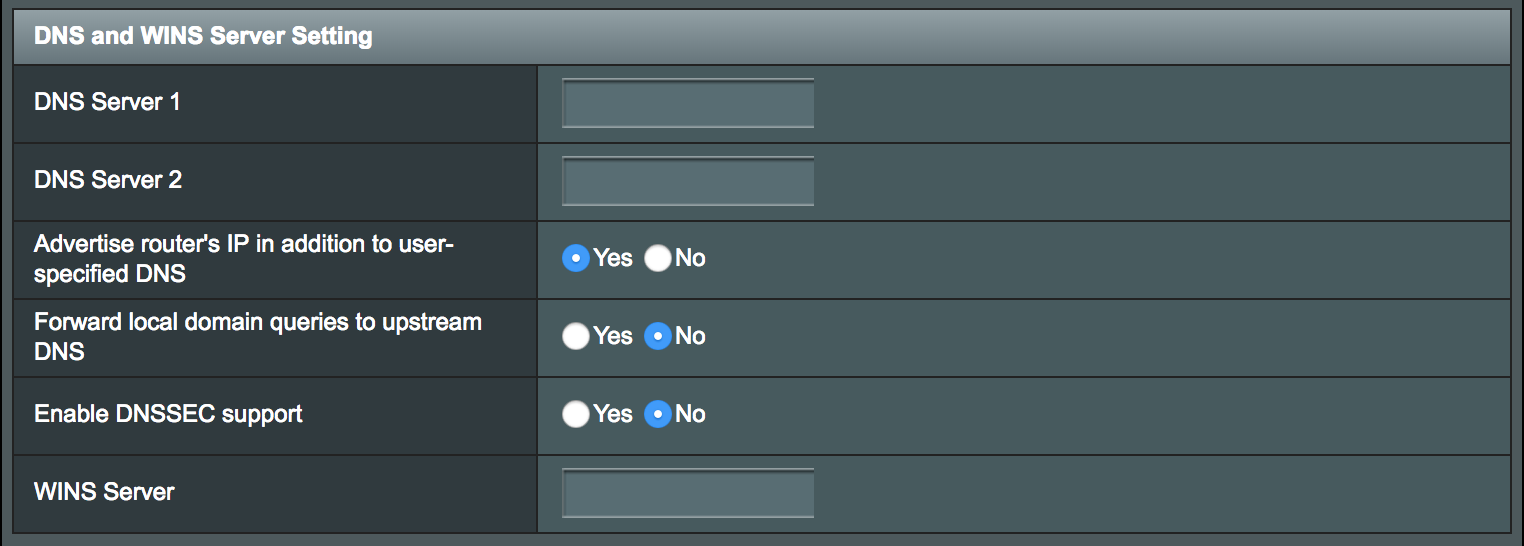Click the DNS Server 2 input field

point(687,182)
